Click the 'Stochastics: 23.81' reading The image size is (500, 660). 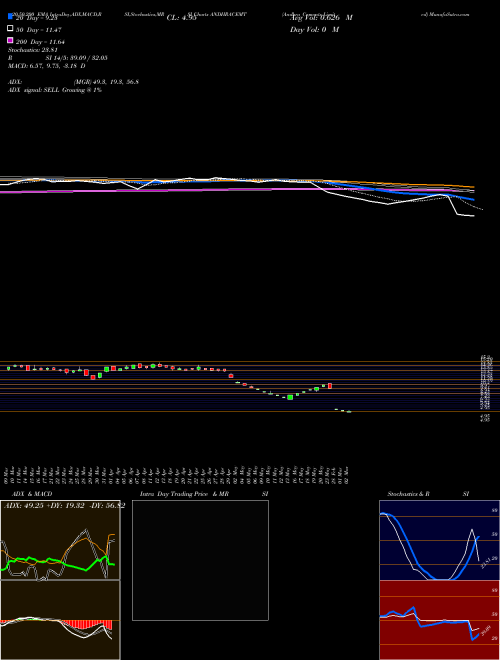click(32, 50)
